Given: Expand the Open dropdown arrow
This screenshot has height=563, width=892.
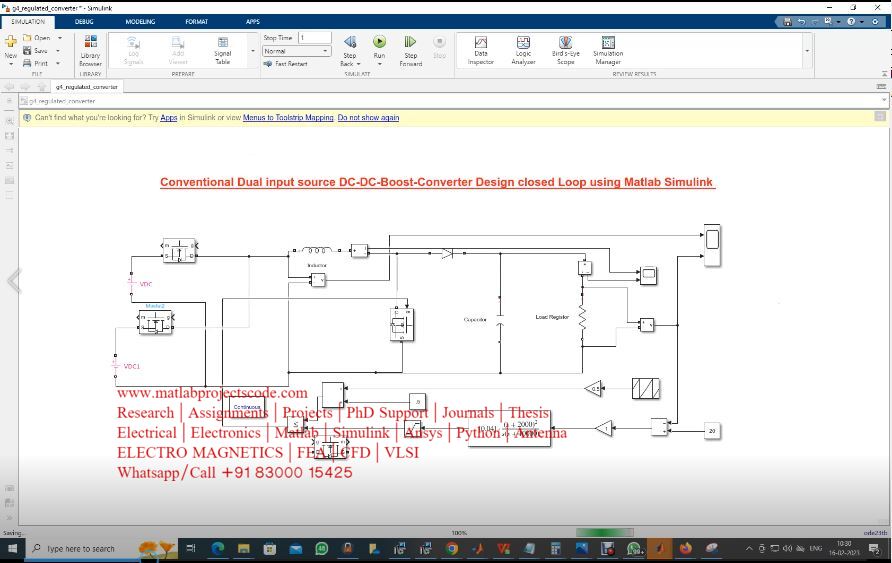Looking at the screenshot, I should [x=60, y=38].
